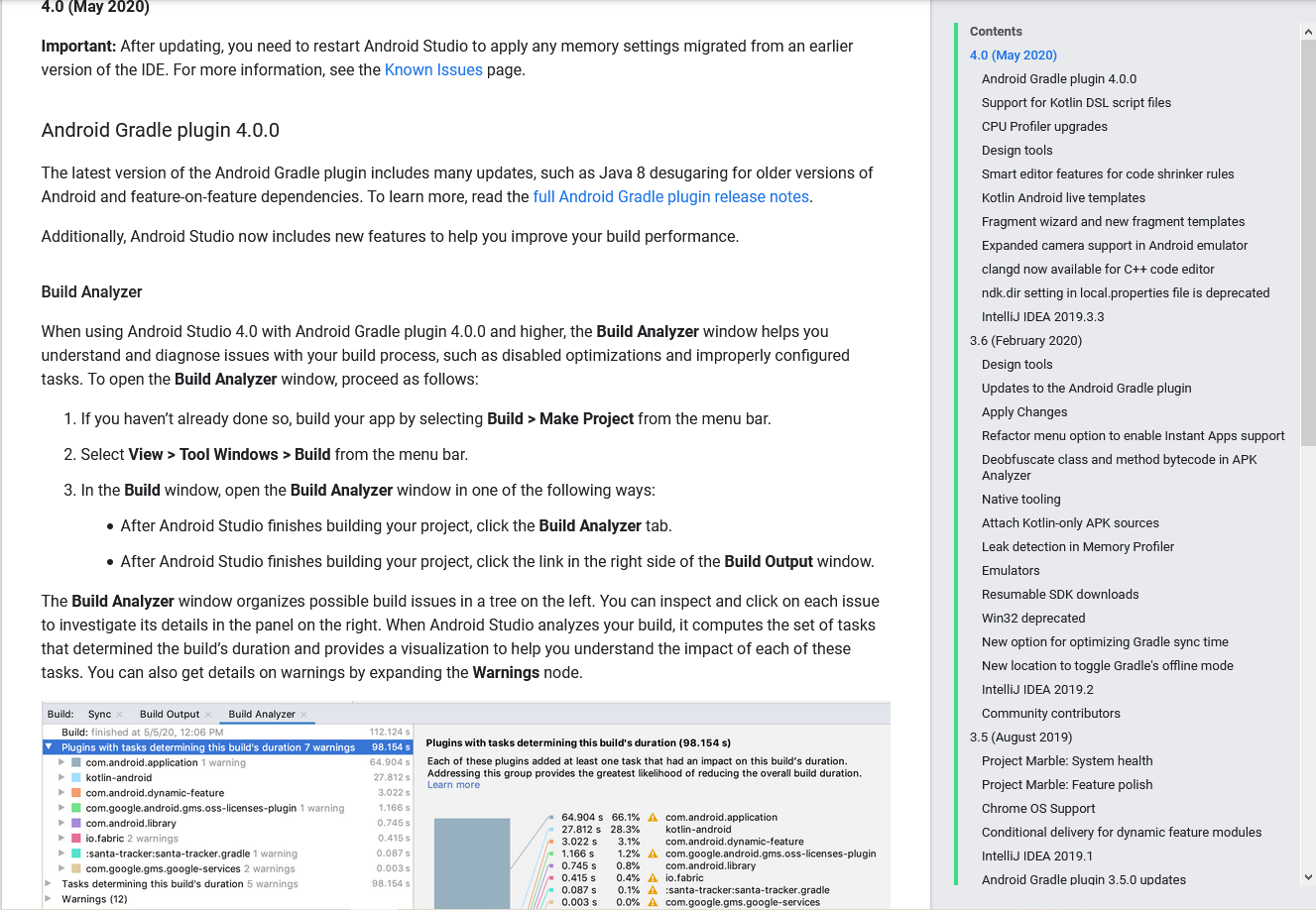Open Apply Changes contents entry
The height and width of the screenshot is (910, 1316).
1024,412
